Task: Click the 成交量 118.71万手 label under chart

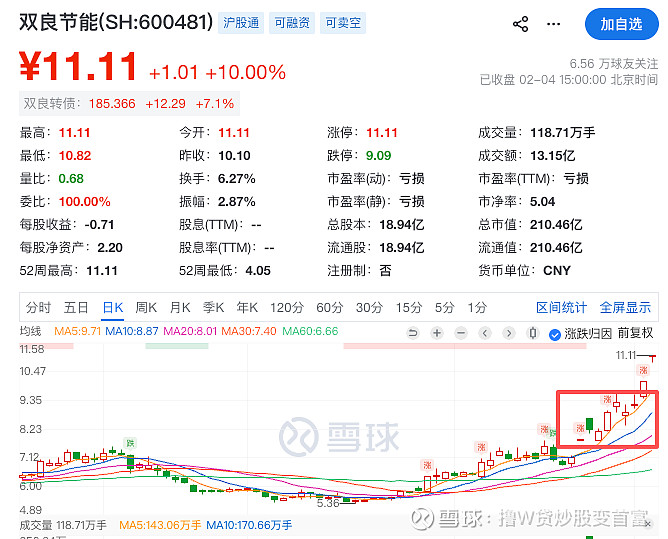Action: point(63,525)
